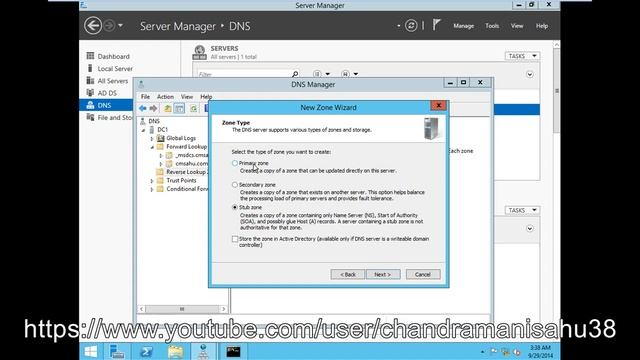Click DNS Manager toolbar Forward arrow

(x=153, y=108)
